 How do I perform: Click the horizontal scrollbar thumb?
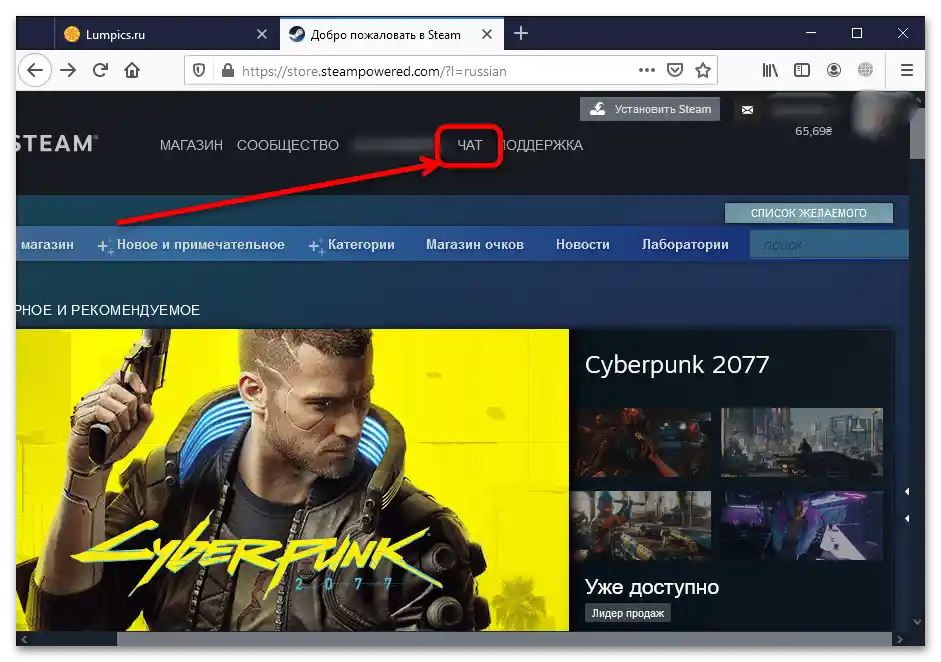click(x=504, y=640)
